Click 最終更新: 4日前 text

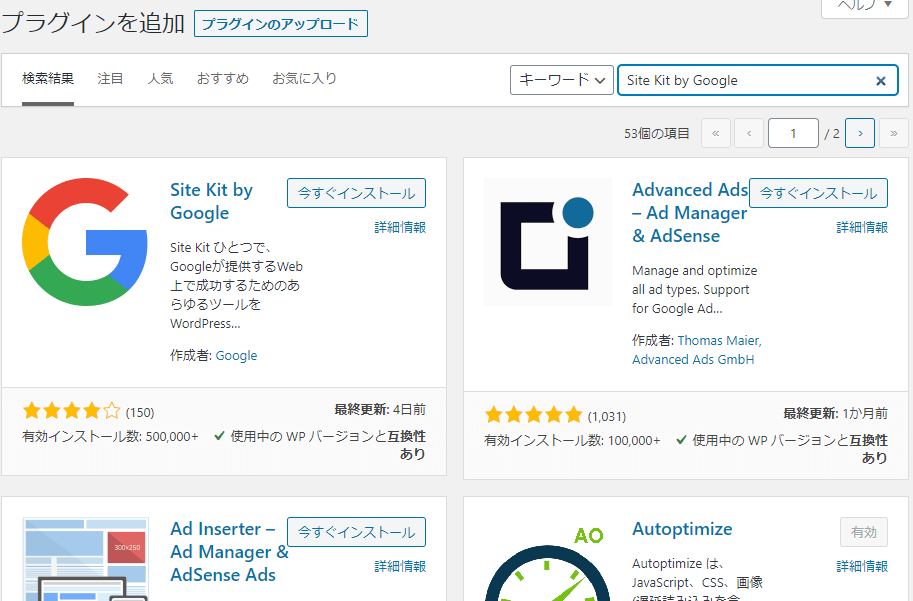pyautogui.click(x=380, y=409)
